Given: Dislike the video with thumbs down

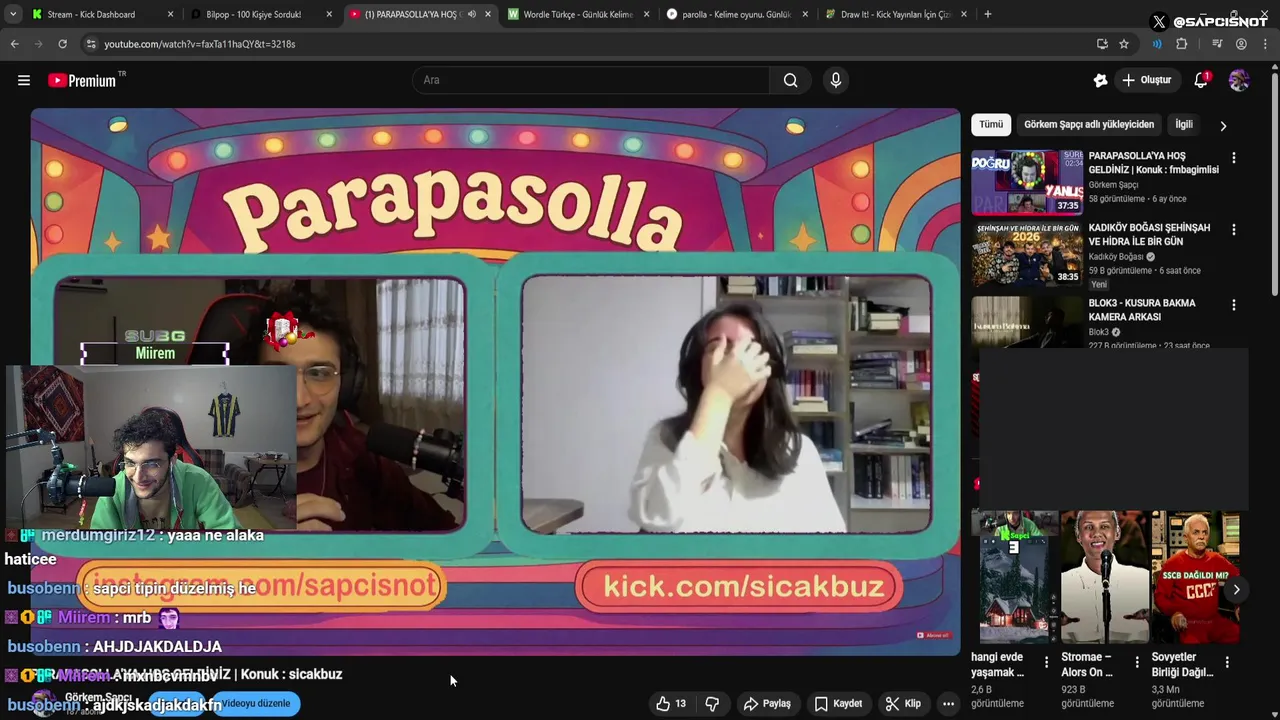Looking at the screenshot, I should pos(712,704).
